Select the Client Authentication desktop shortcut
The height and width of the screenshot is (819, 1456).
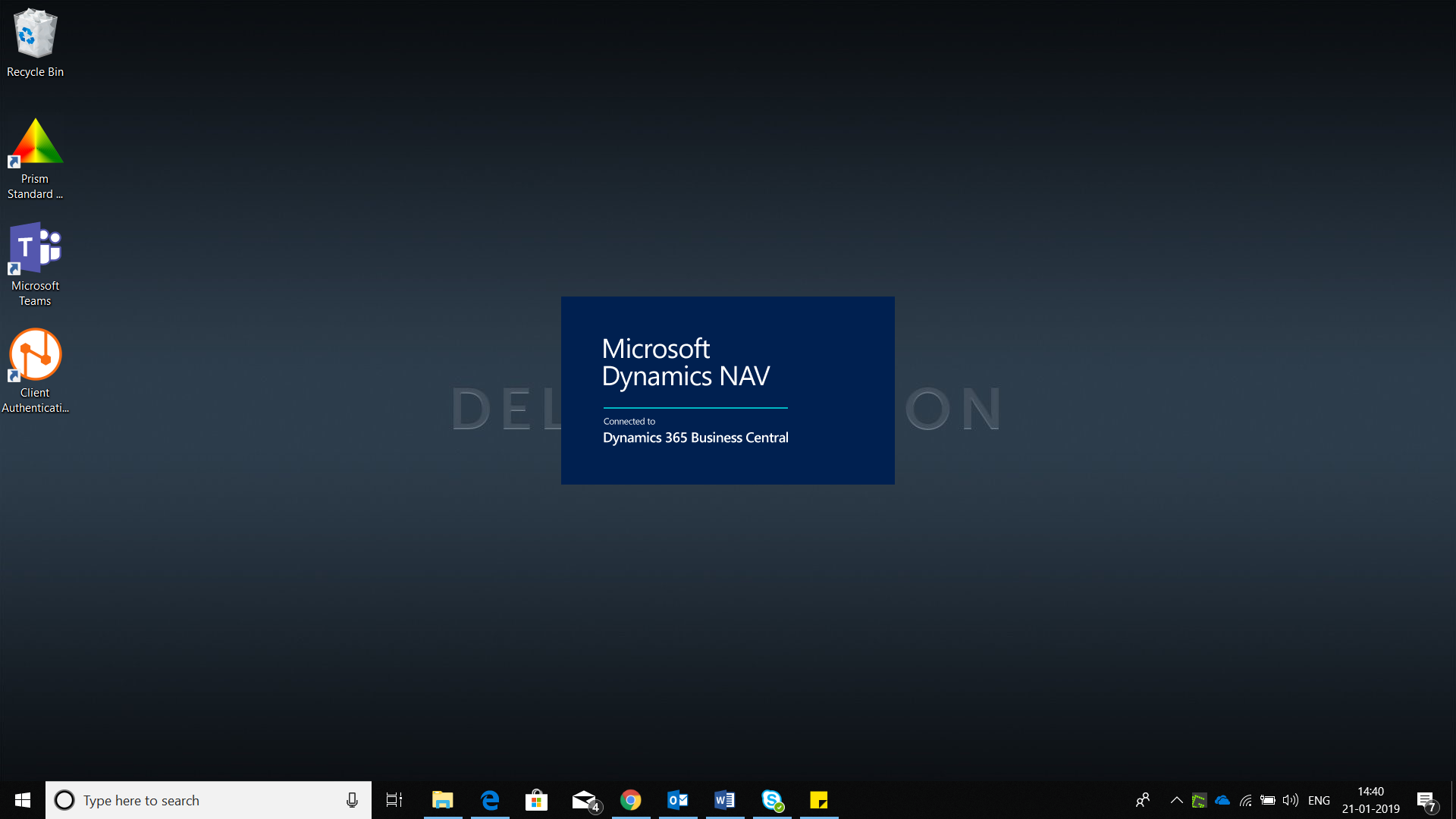pos(35,372)
